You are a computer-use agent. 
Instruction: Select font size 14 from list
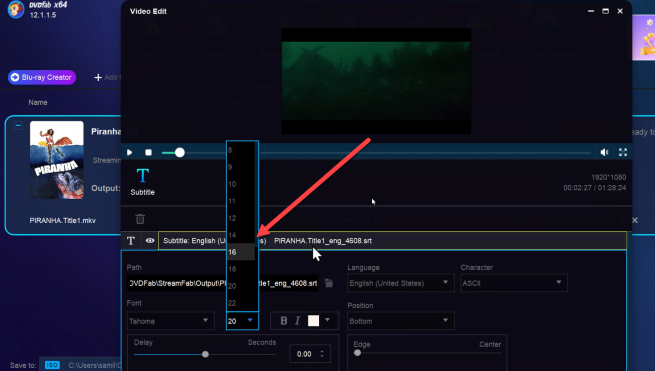click(x=241, y=235)
